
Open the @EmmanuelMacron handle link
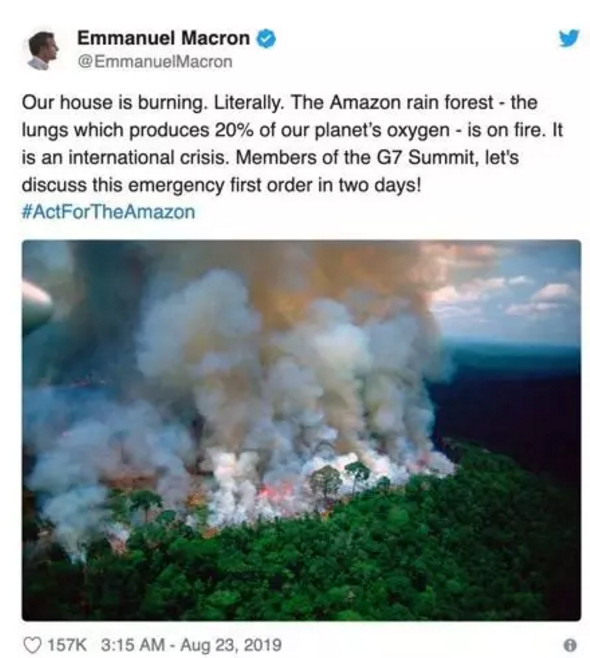(155, 62)
